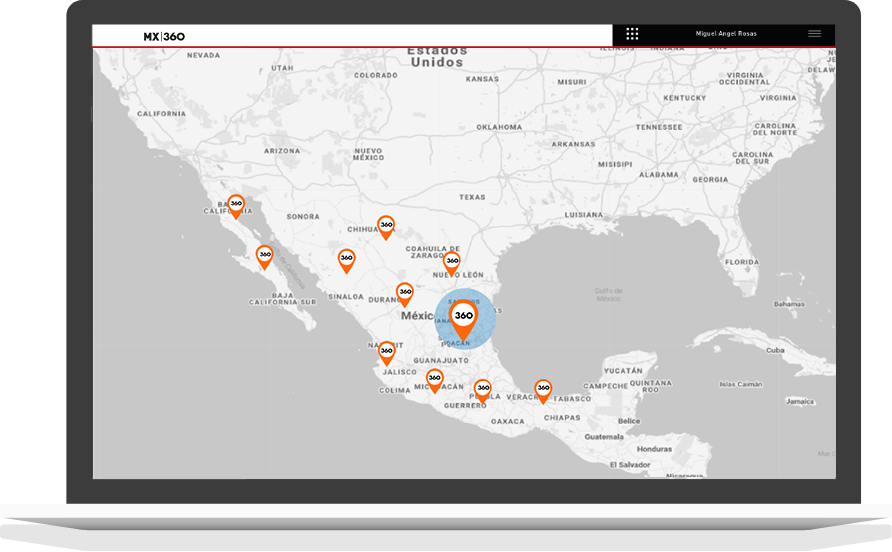The height and width of the screenshot is (552, 892).
Task: Click the 360 pin above Sinaloa
Action: pos(346,259)
